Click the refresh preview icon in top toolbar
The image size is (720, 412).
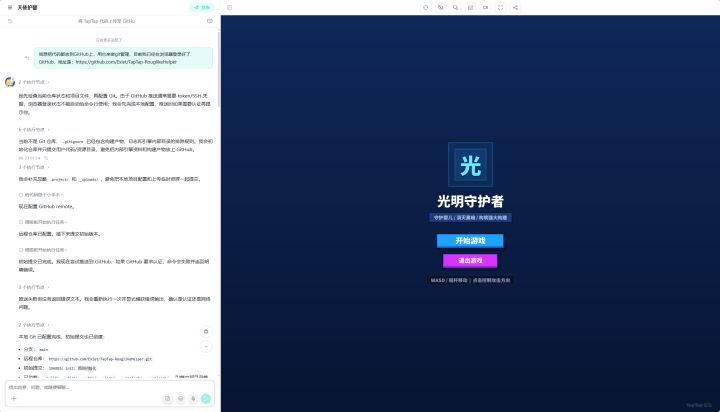pyautogui.click(x=426, y=7)
